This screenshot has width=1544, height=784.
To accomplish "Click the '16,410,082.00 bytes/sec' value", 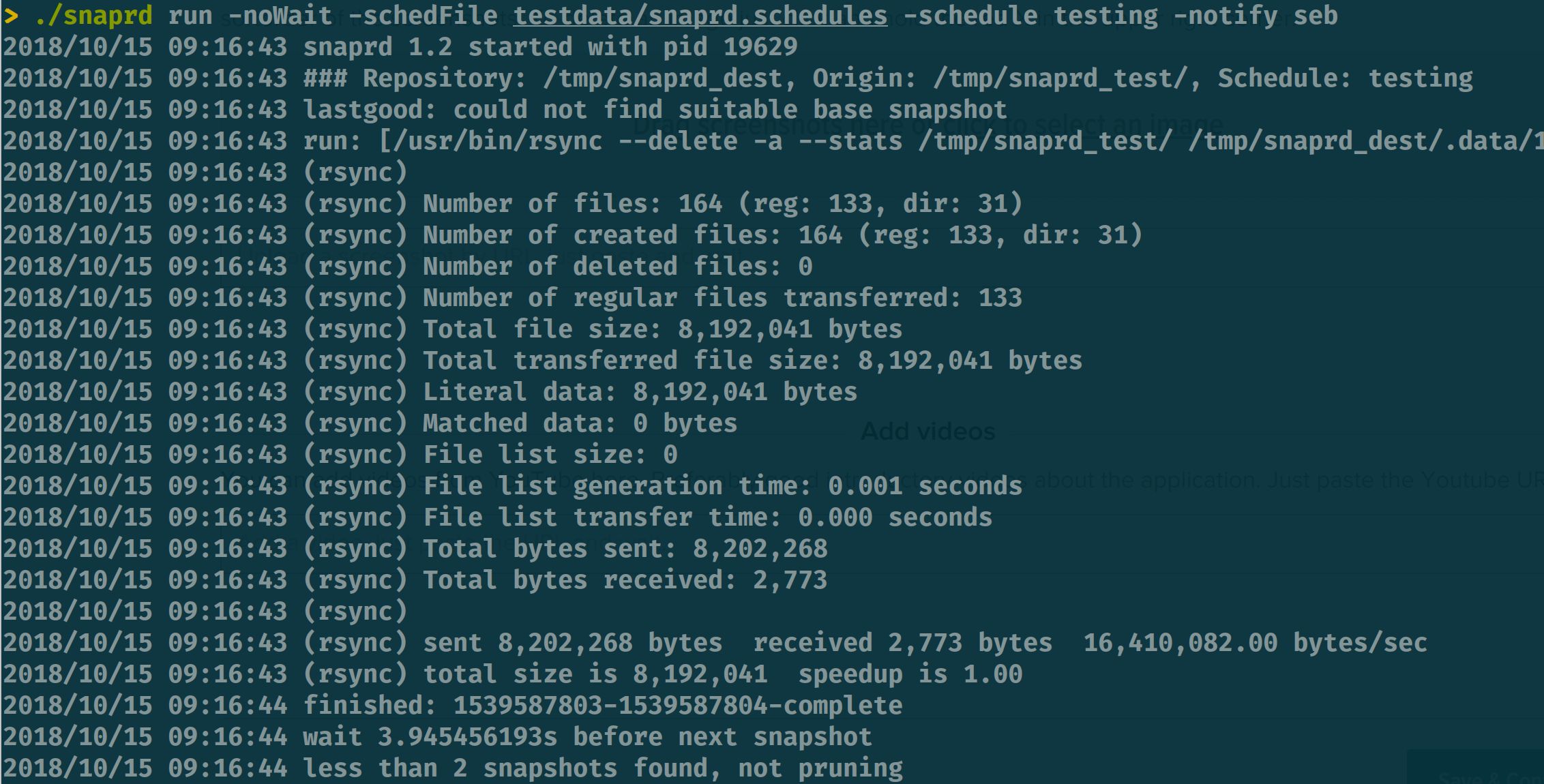I will 1255,643.
